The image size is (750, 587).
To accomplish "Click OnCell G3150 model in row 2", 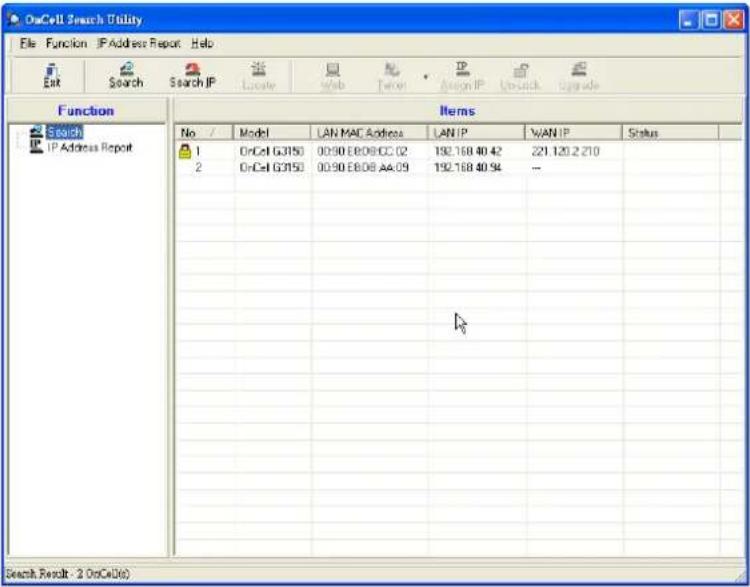I will (x=272, y=168).
